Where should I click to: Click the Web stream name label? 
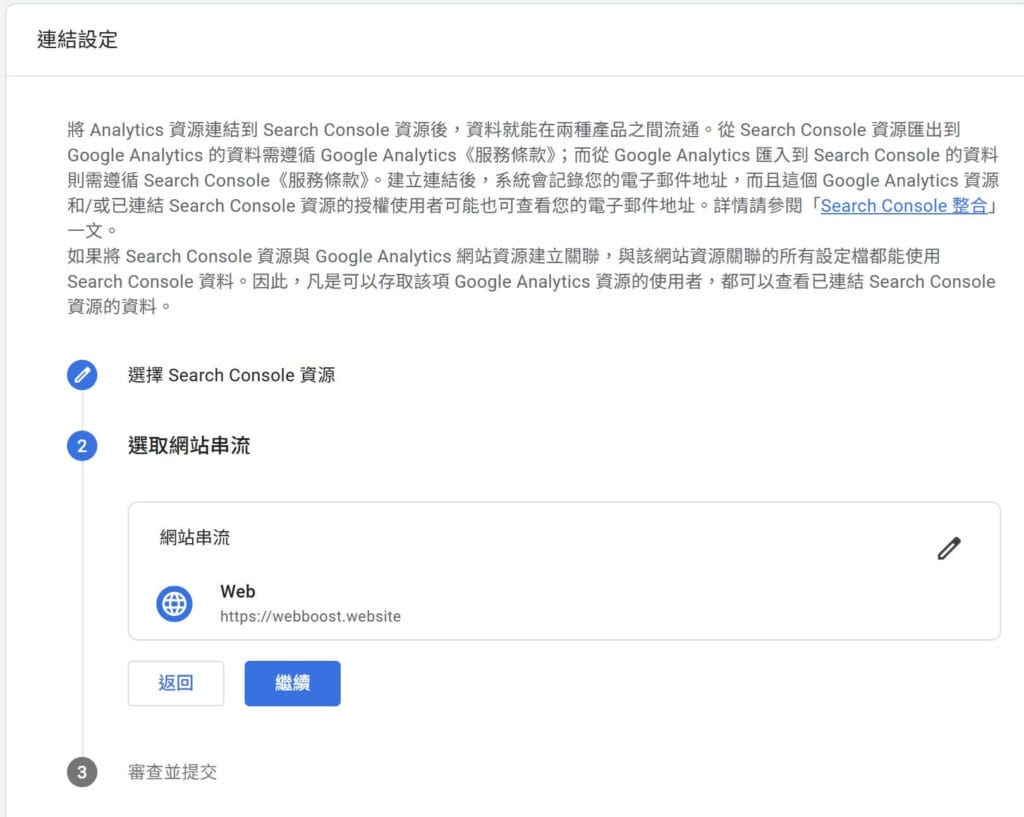coord(237,591)
